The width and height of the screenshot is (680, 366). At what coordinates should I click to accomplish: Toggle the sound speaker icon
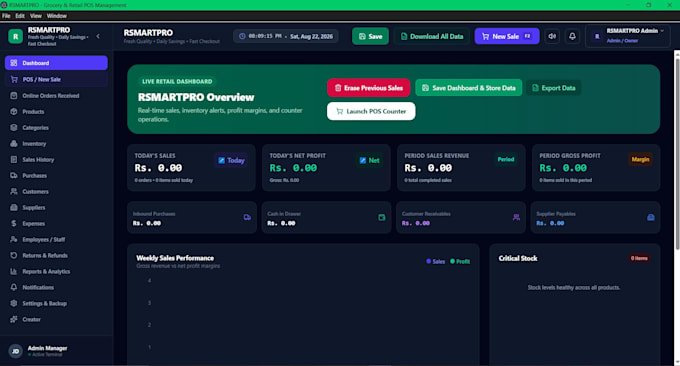[552, 36]
